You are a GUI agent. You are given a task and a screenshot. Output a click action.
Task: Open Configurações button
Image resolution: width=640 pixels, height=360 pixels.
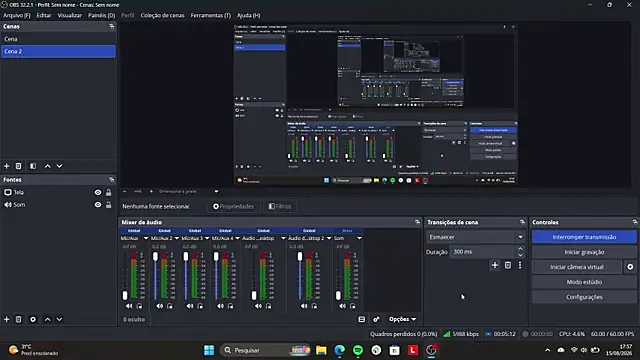click(x=584, y=297)
